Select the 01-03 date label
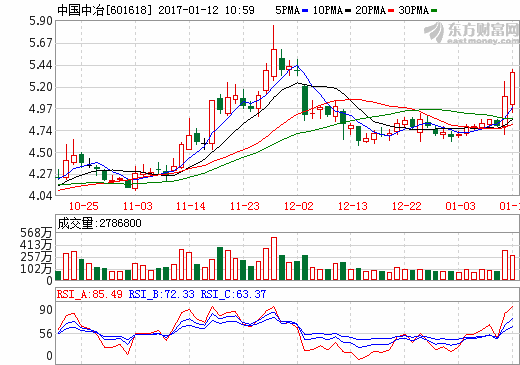This screenshot has width=520, height=365. [460, 206]
